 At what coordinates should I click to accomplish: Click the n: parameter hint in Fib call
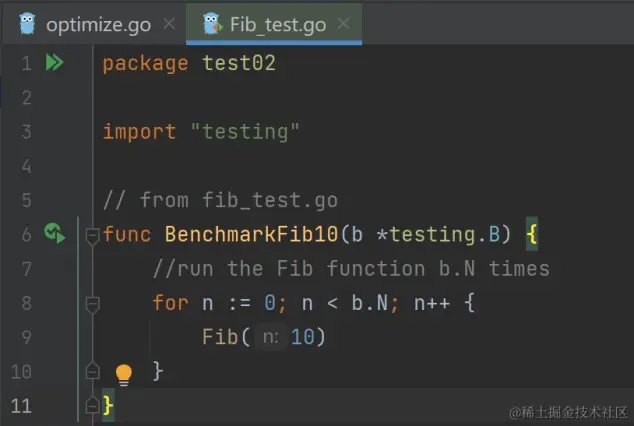270,337
